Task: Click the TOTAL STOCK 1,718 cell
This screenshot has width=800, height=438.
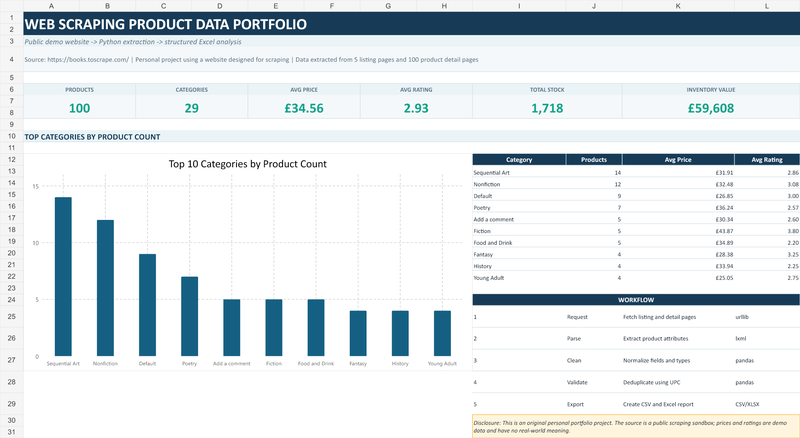Action: [547, 108]
